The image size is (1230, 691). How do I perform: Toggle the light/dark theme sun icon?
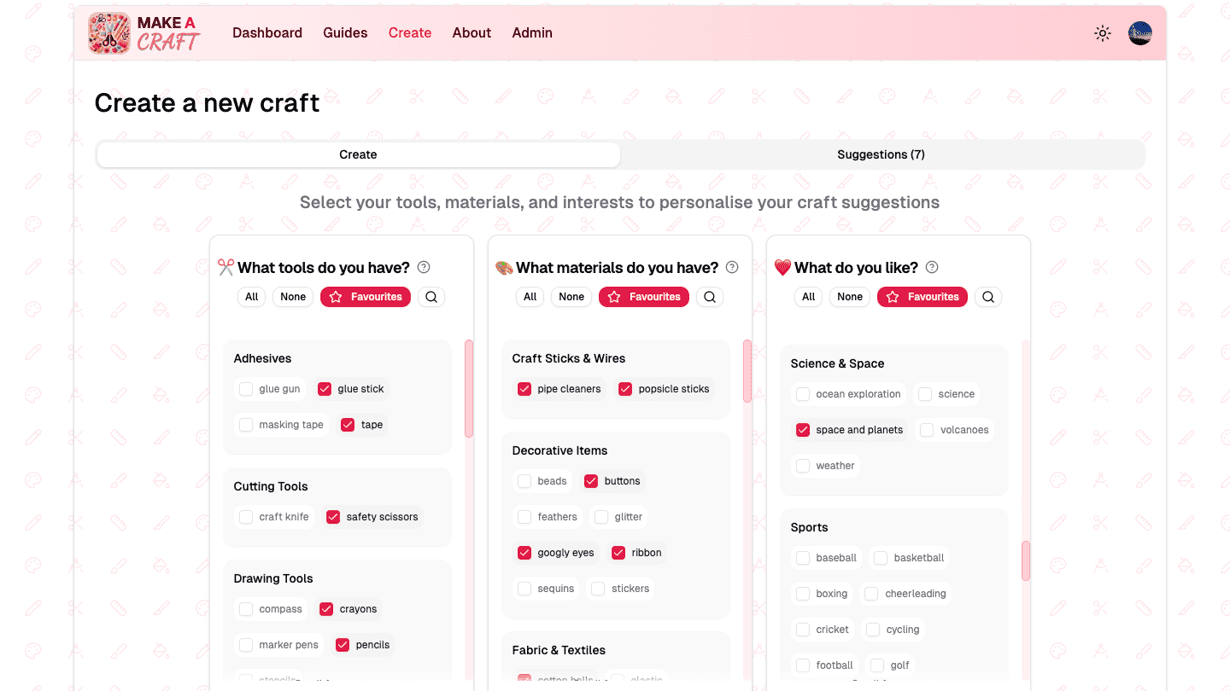point(1102,33)
